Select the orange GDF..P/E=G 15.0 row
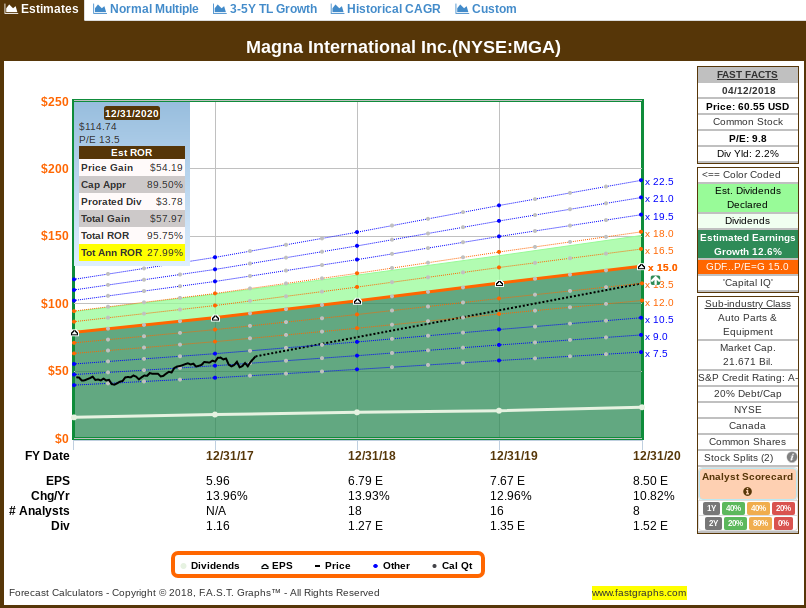 746,267
